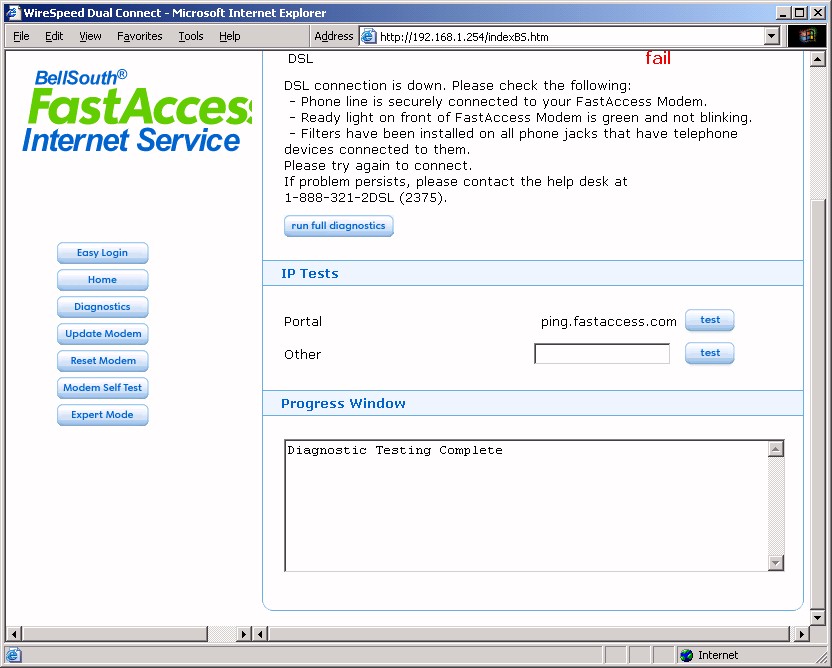Image resolution: width=832 pixels, height=668 pixels.
Task: Click main frame horizontal scroll right arrow
Action: point(801,634)
